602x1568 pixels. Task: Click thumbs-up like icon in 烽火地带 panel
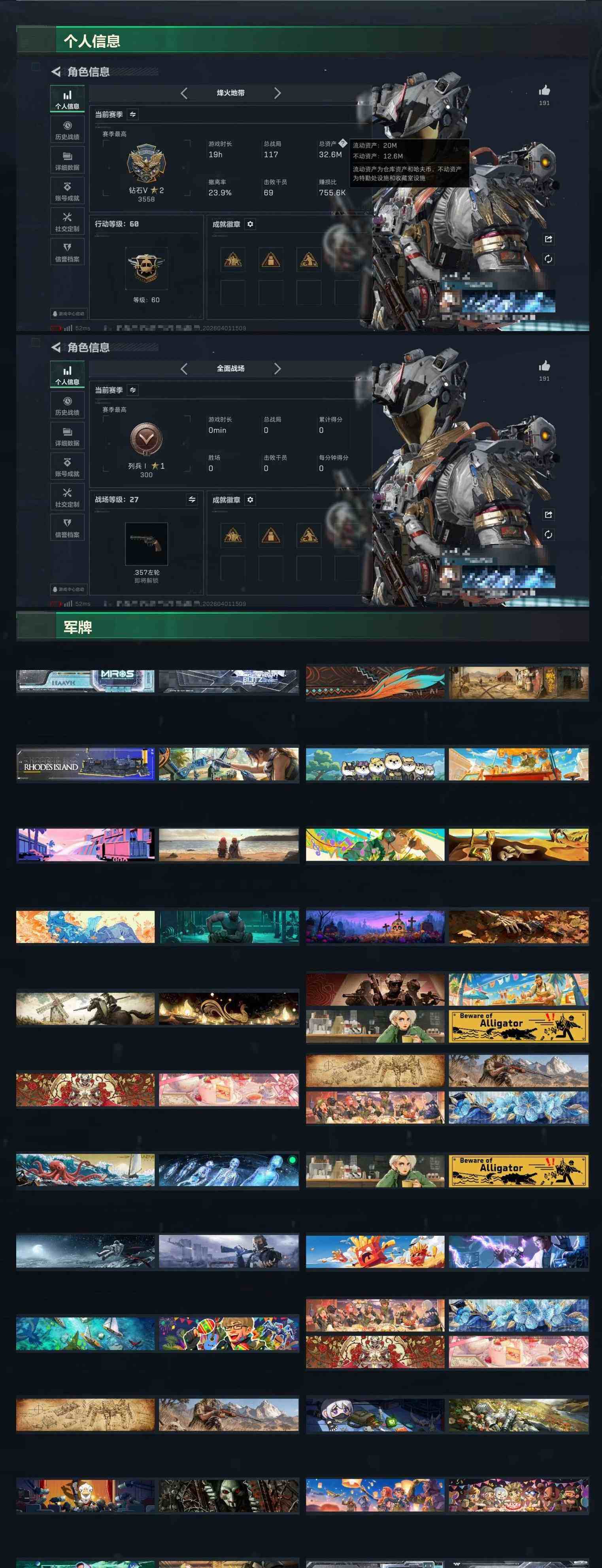tap(544, 91)
